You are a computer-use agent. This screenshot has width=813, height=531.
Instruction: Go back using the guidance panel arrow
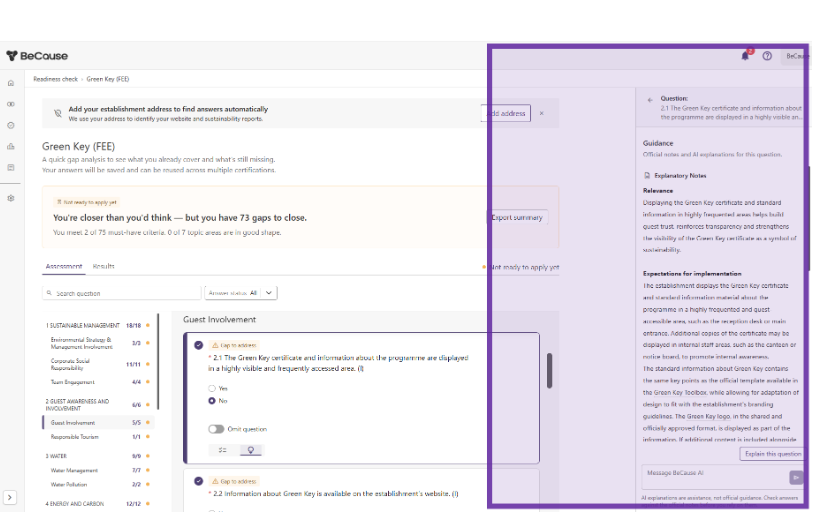point(650,100)
